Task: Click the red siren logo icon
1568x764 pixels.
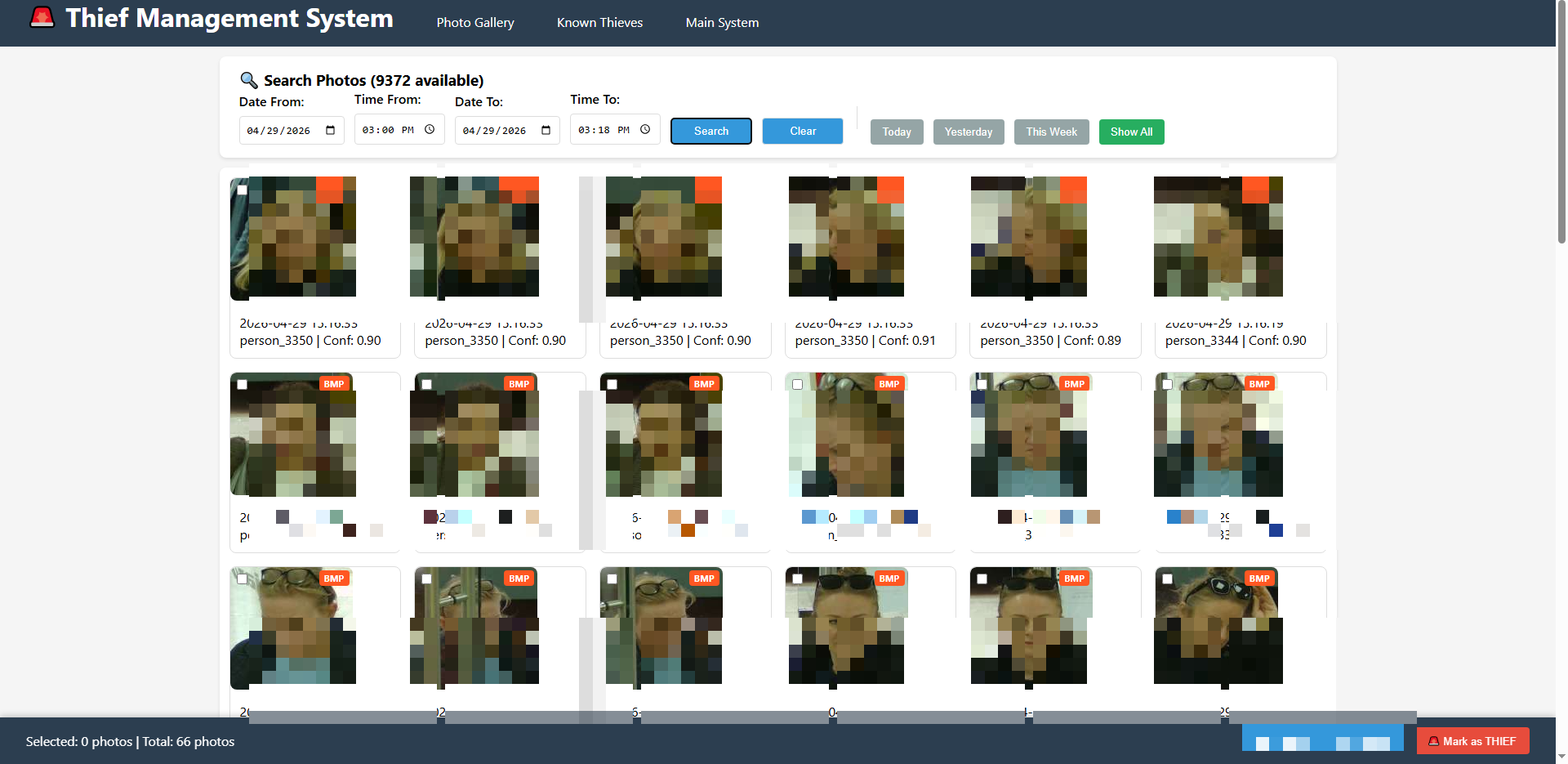Action: pyautogui.click(x=42, y=18)
